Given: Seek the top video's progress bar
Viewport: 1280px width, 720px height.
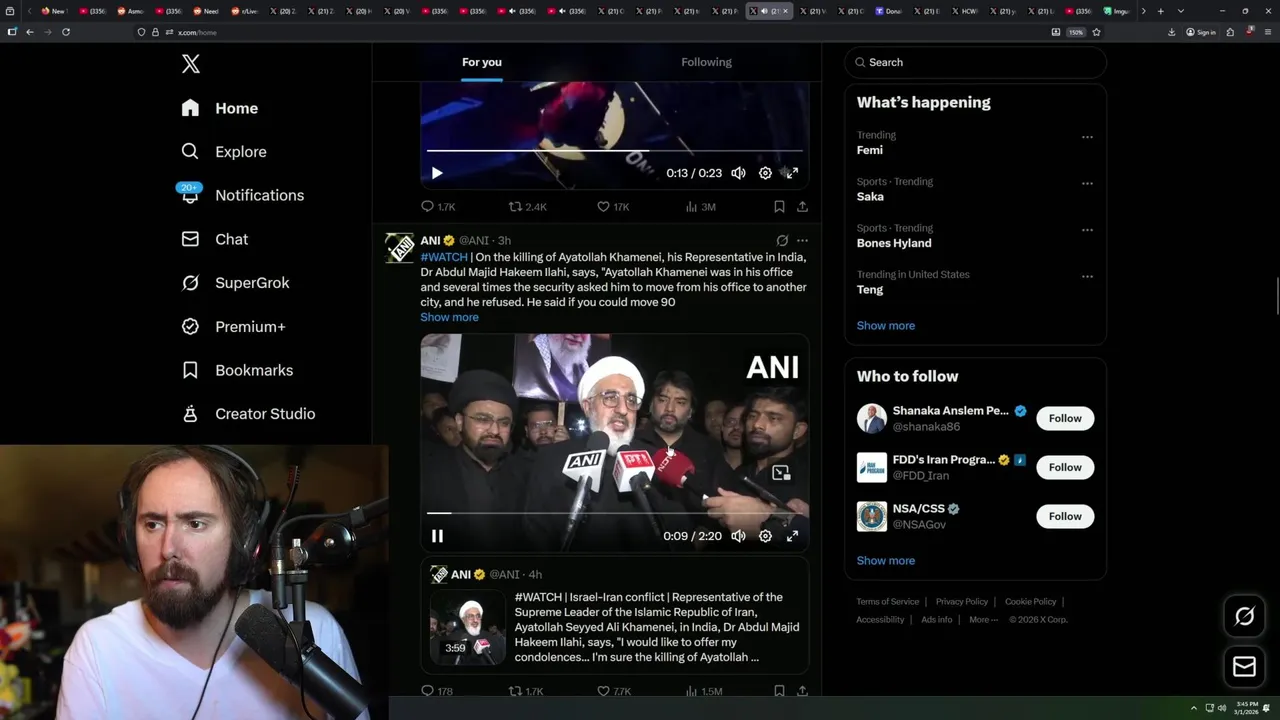Looking at the screenshot, I should pos(614,151).
